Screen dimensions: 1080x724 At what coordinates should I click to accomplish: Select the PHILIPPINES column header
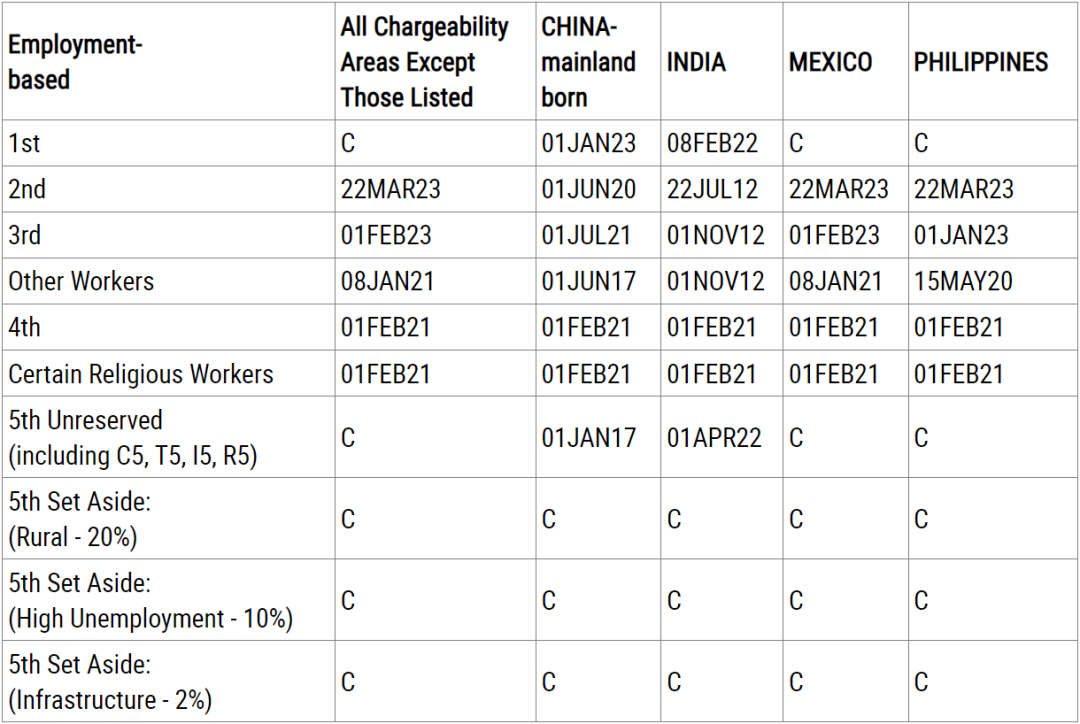click(981, 62)
